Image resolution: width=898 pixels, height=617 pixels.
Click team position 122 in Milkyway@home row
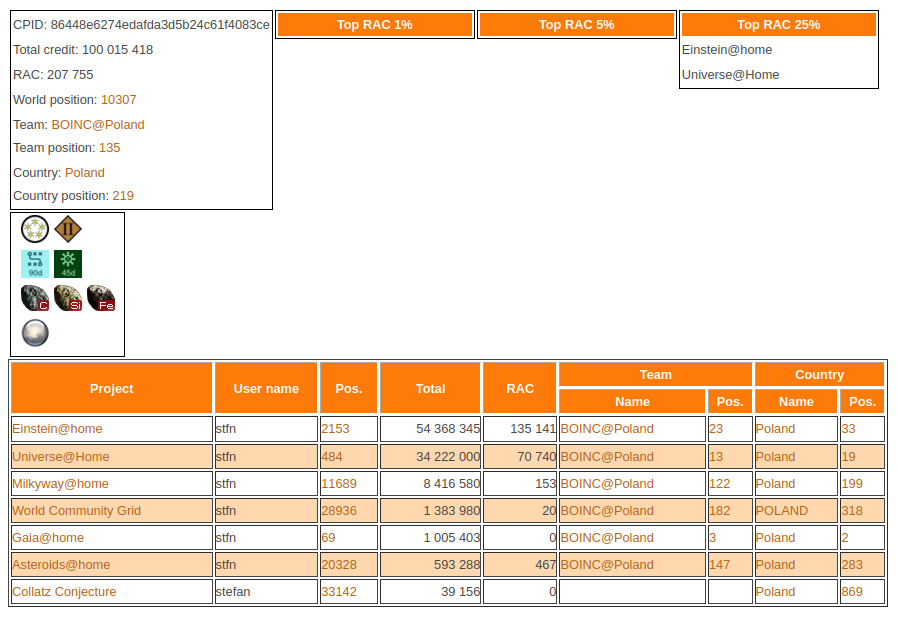pyautogui.click(x=719, y=484)
